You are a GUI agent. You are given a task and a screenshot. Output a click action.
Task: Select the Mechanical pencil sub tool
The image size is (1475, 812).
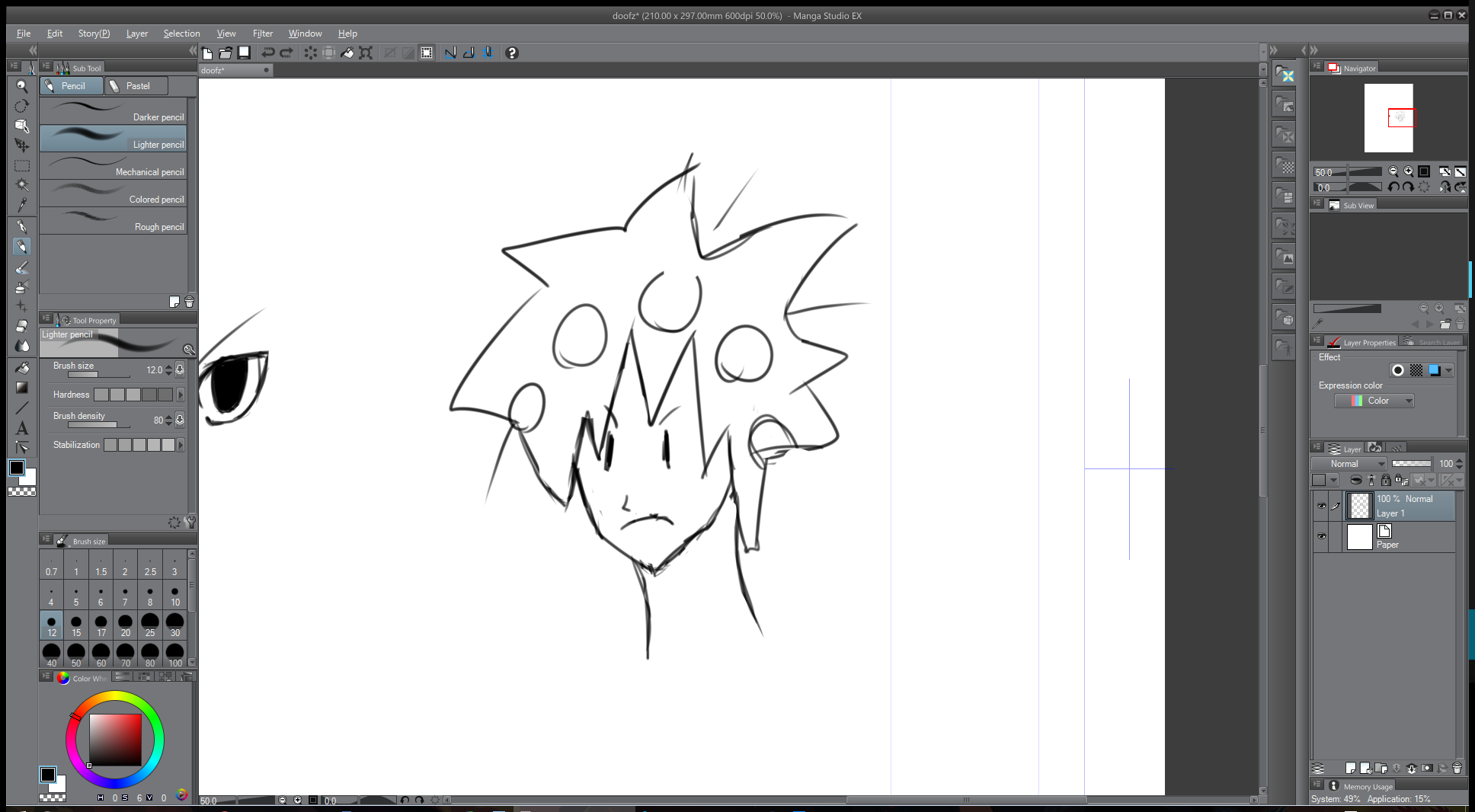click(x=113, y=165)
